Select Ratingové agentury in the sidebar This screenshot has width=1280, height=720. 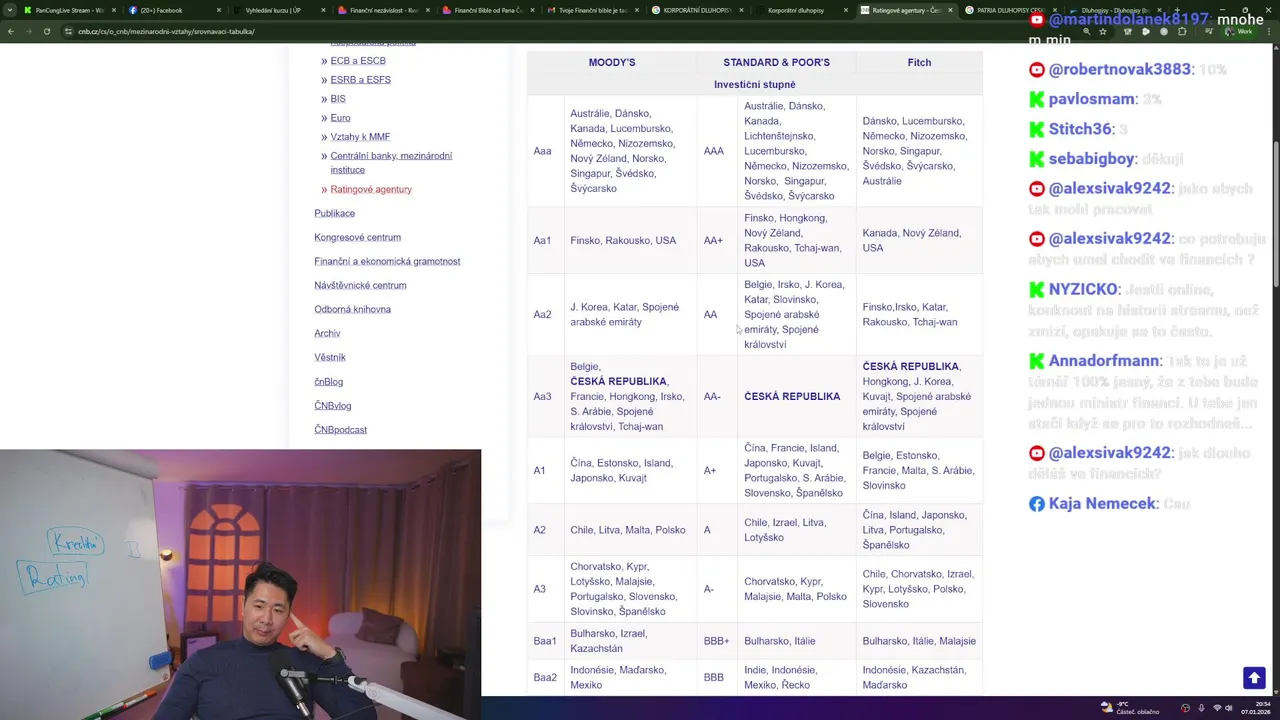tap(371, 189)
